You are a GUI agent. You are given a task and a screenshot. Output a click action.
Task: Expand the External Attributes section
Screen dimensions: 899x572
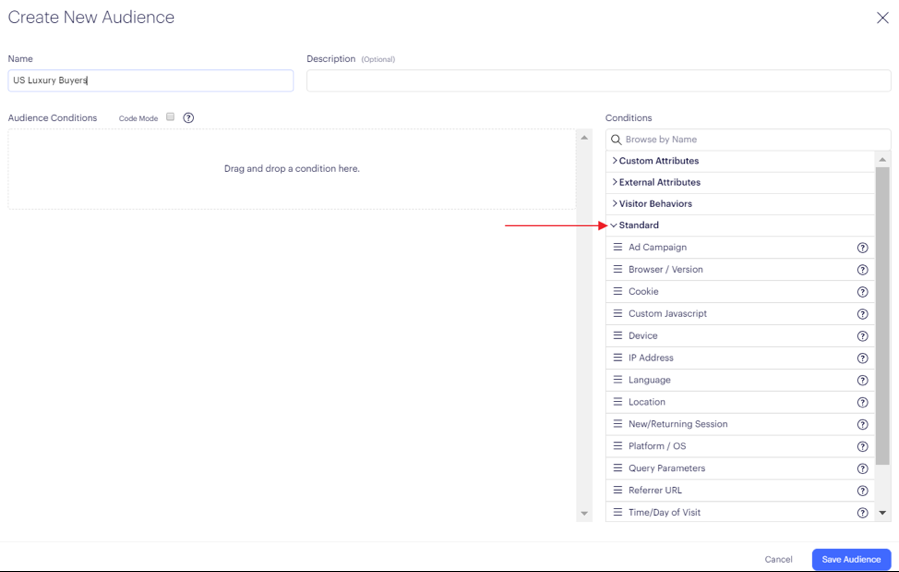point(659,183)
